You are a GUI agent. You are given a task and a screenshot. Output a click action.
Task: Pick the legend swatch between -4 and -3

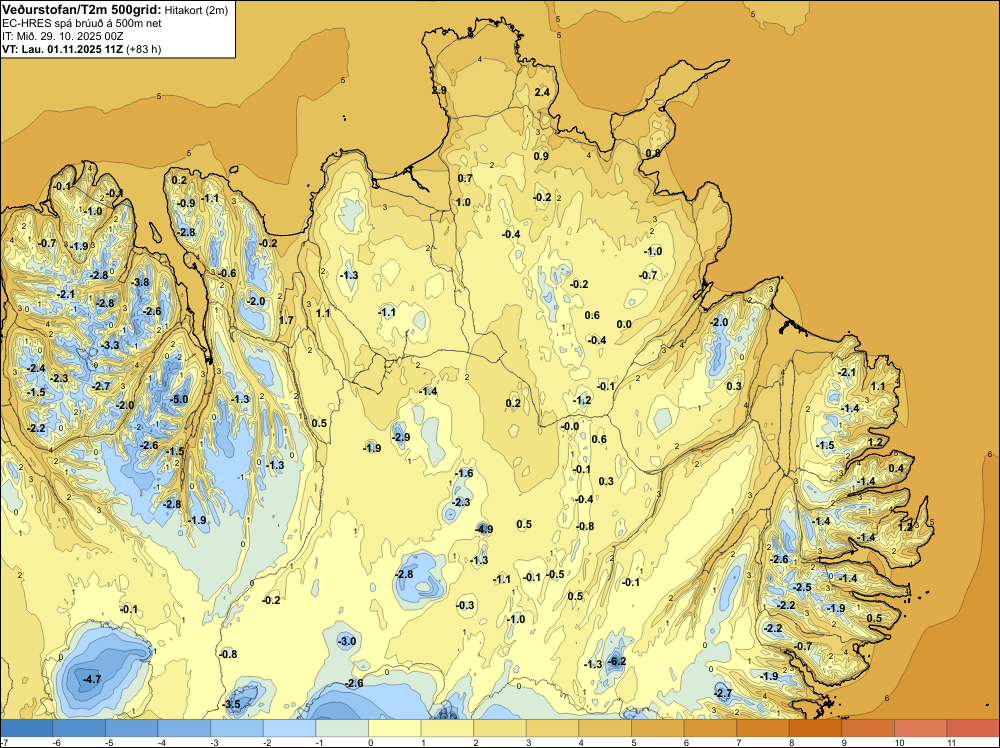pos(184,728)
